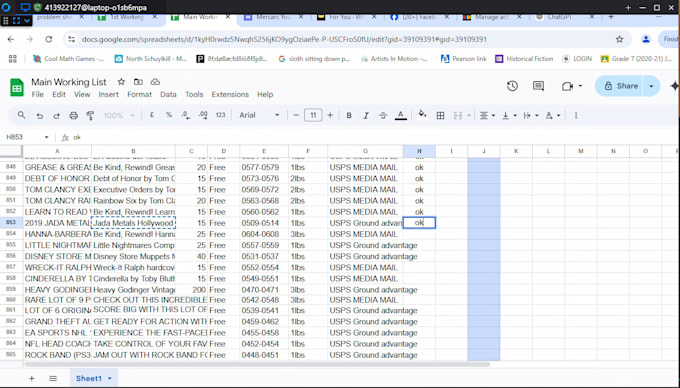Open the Extensions menu
The width and height of the screenshot is (680, 388).
click(230, 95)
